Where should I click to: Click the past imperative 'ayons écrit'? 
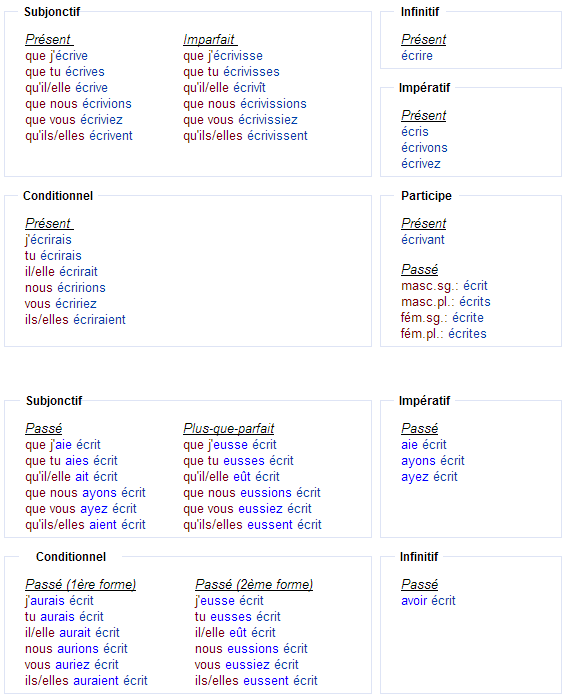pos(432,460)
